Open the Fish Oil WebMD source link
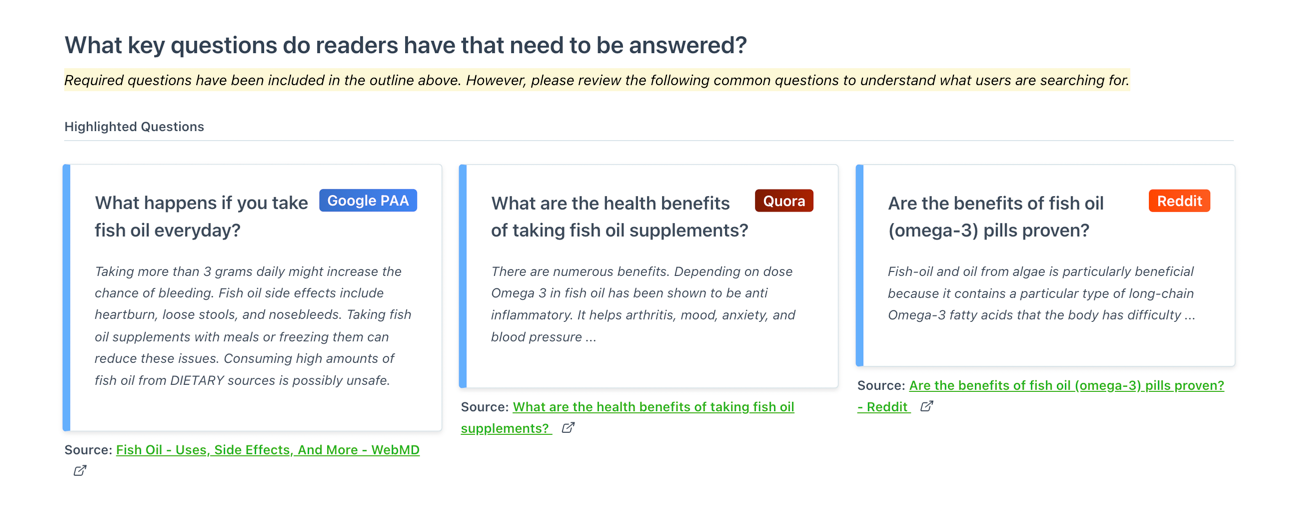The image size is (1297, 511). 268,450
